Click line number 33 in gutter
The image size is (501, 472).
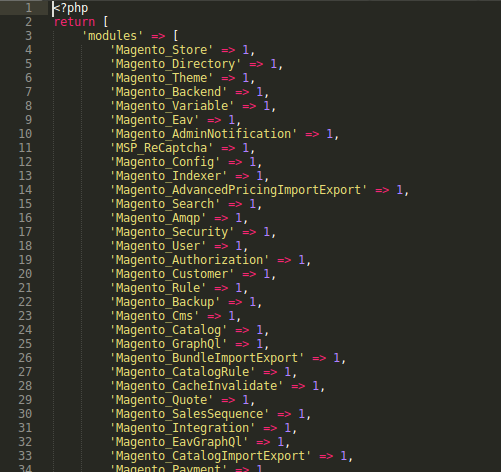(25, 456)
